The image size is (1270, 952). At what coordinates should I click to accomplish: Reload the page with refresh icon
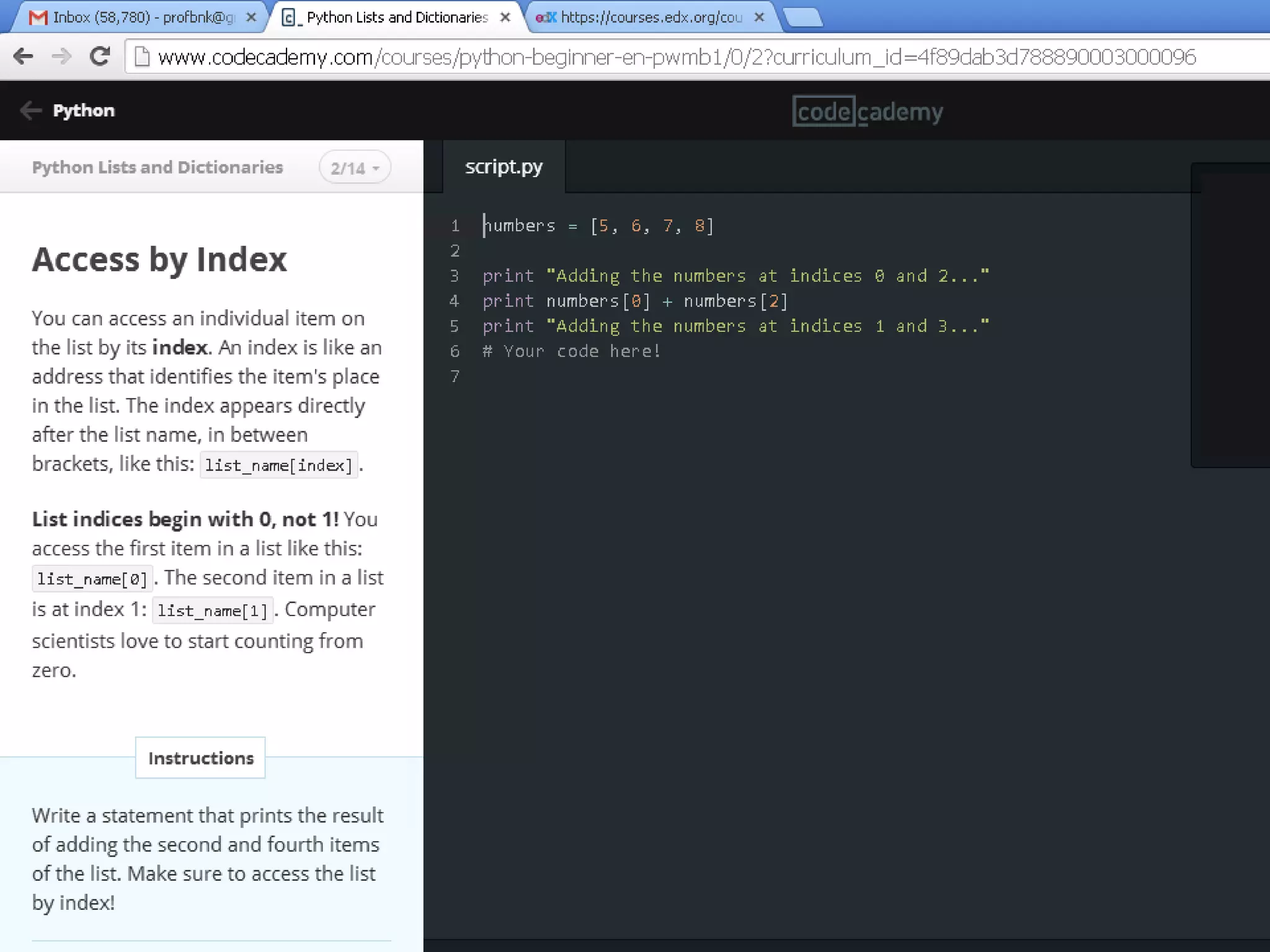(100, 57)
